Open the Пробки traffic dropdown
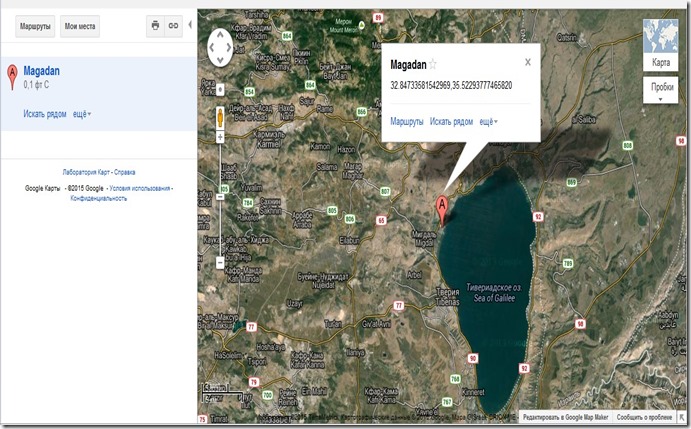The height and width of the screenshot is (429, 691). coord(661,90)
